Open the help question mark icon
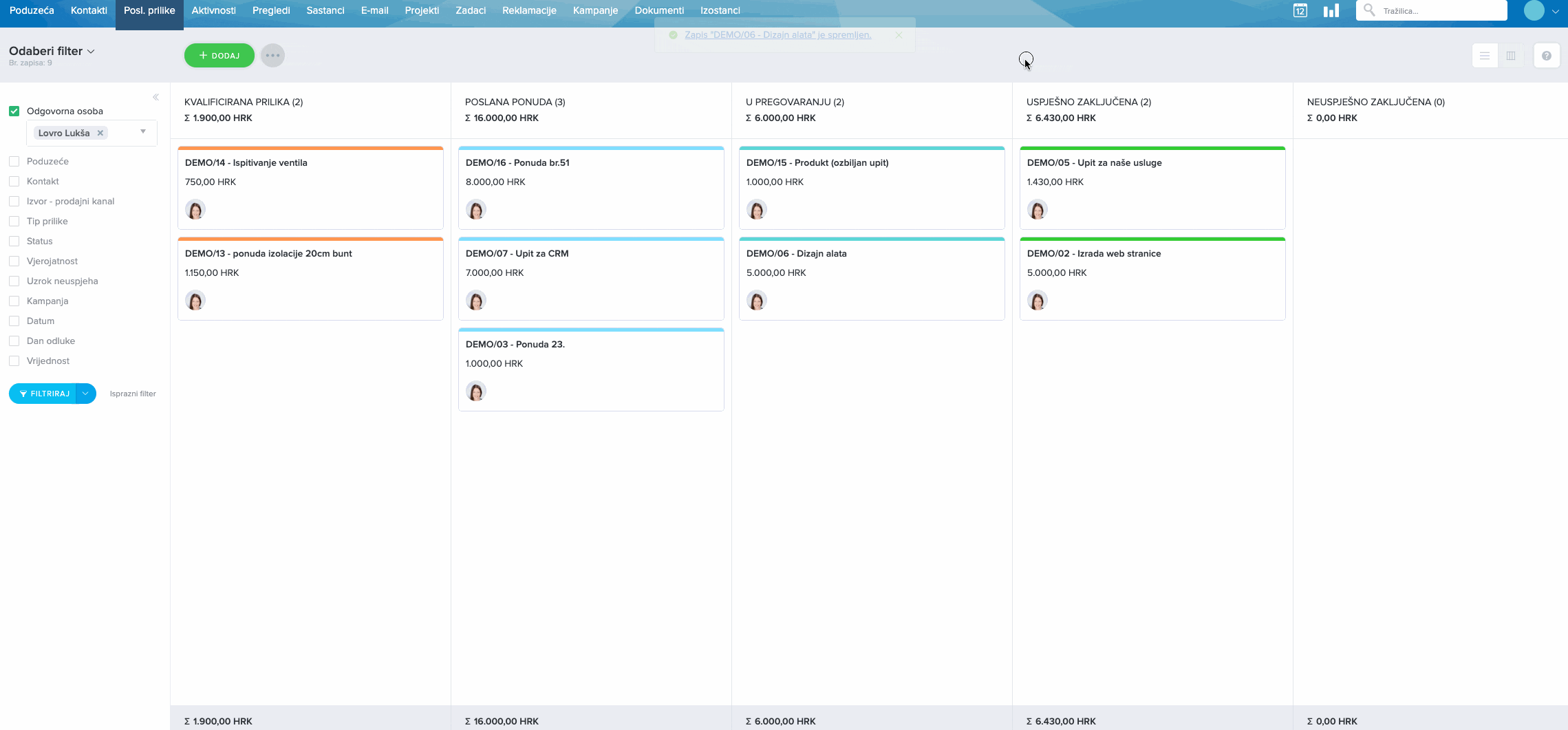This screenshot has width=1568, height=730. click(1546, 56)
